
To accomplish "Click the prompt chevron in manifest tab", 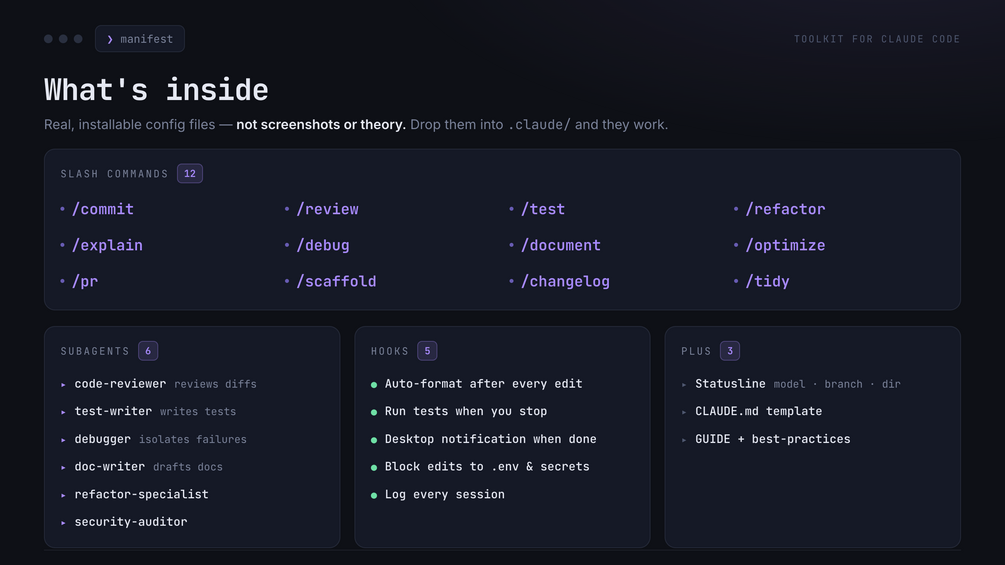I will point(110,40).
